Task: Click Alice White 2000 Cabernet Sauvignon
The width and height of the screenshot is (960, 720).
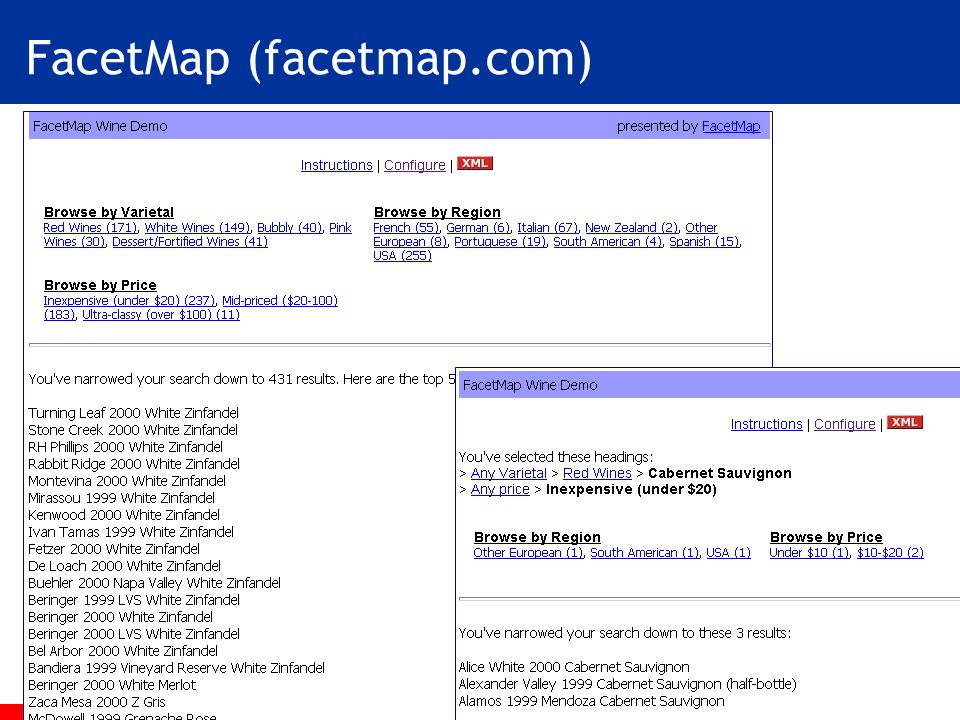Action: 574,667
